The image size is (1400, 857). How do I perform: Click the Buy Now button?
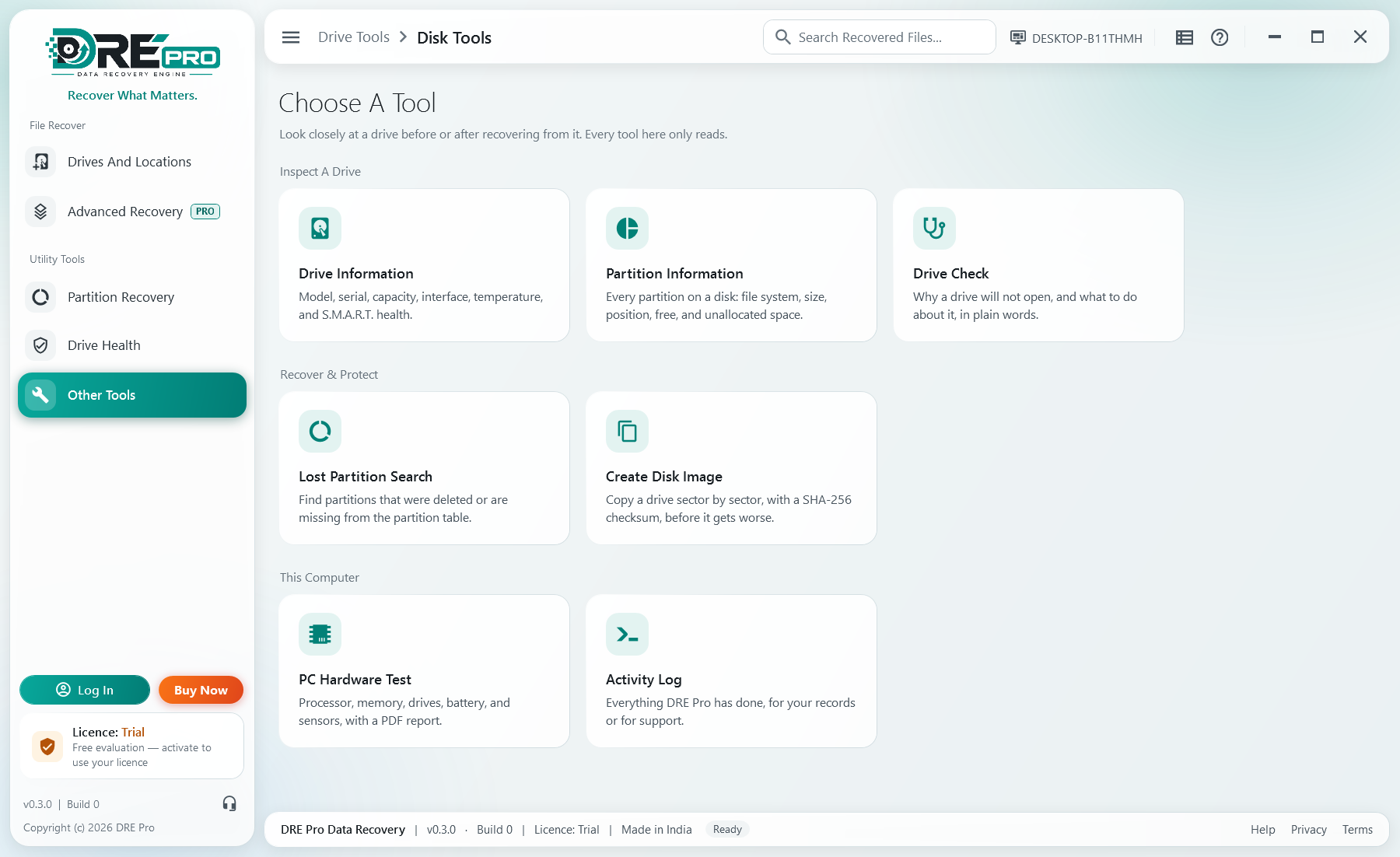[201, 690]
